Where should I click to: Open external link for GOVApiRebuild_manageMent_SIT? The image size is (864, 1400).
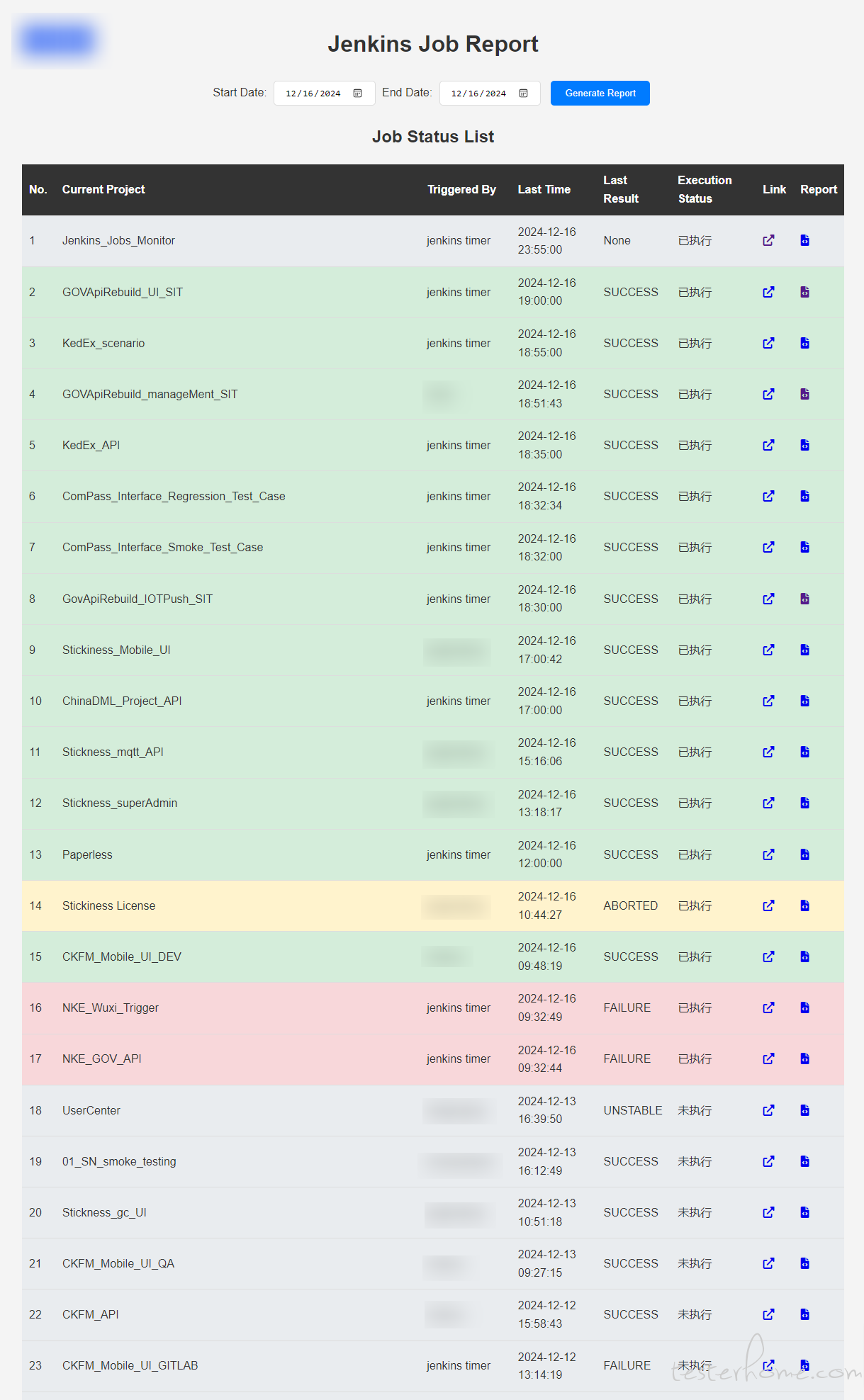(x=768, y=394)
